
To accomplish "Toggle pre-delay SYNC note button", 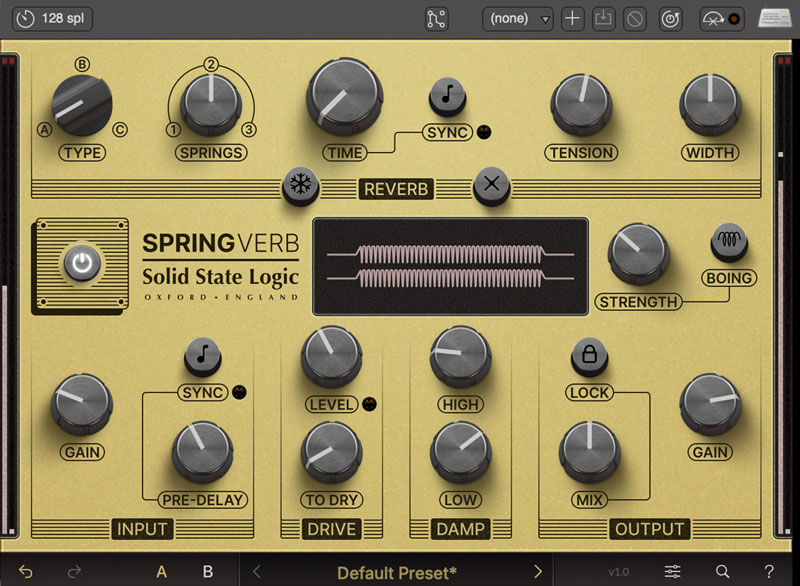I will click(x=203, y=356).
